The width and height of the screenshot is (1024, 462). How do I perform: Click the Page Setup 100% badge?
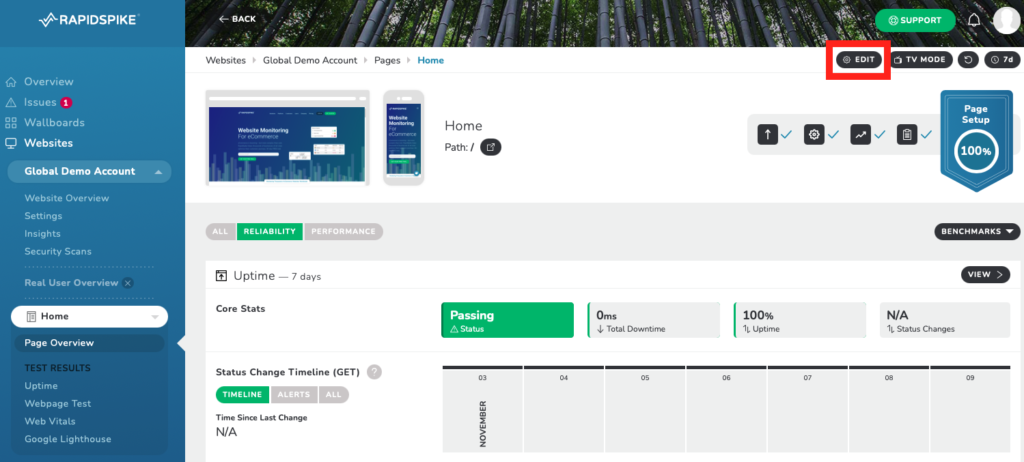(x=976, y=140)
